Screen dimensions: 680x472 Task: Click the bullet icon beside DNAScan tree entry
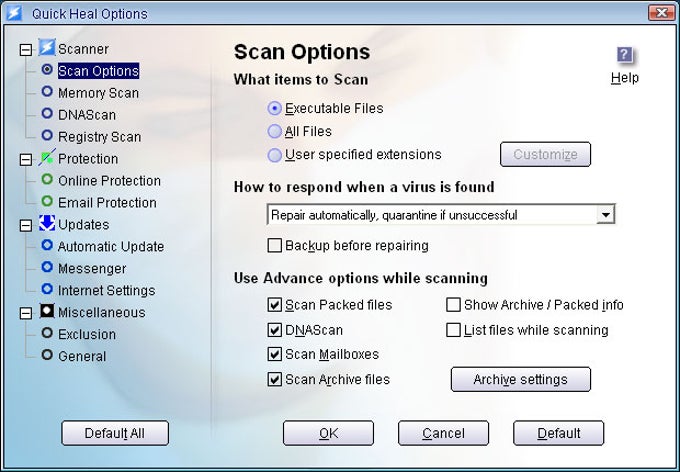click(47, 114)
